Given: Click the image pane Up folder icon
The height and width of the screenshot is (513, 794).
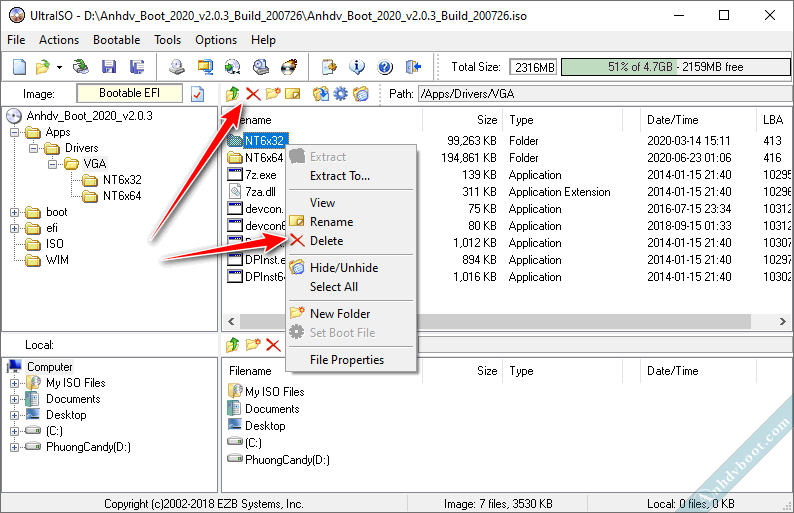Looking at the screenshot, I should pyautogui.click(x=232, y=94).
